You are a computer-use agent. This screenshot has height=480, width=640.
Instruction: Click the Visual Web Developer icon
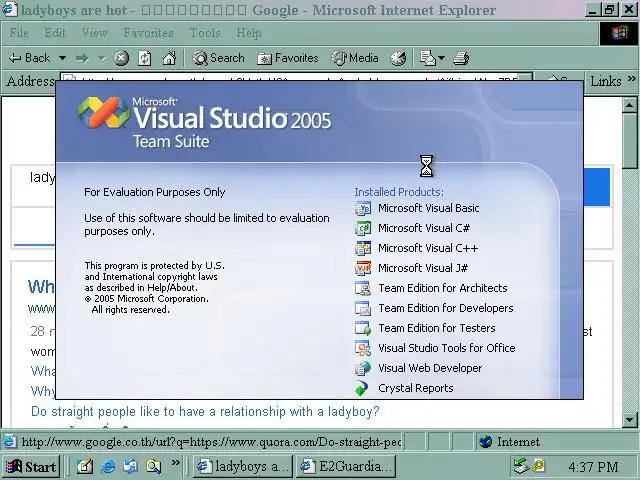click(362, 368)
